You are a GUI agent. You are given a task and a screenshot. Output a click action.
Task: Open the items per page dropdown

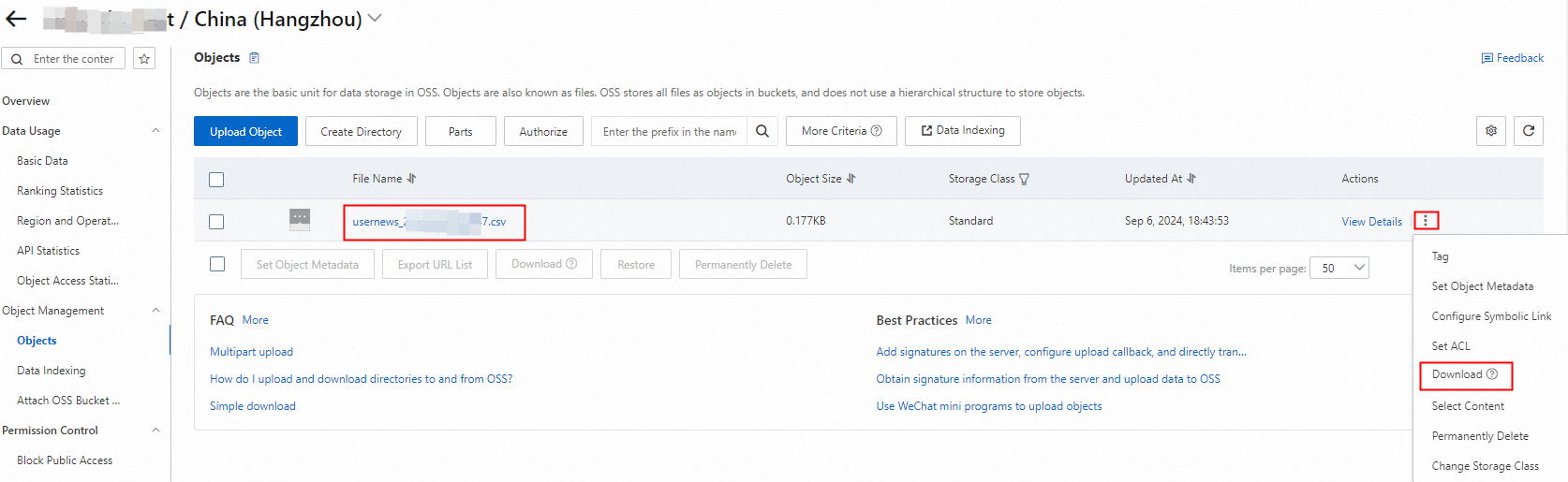click(x=1339, y=268)
